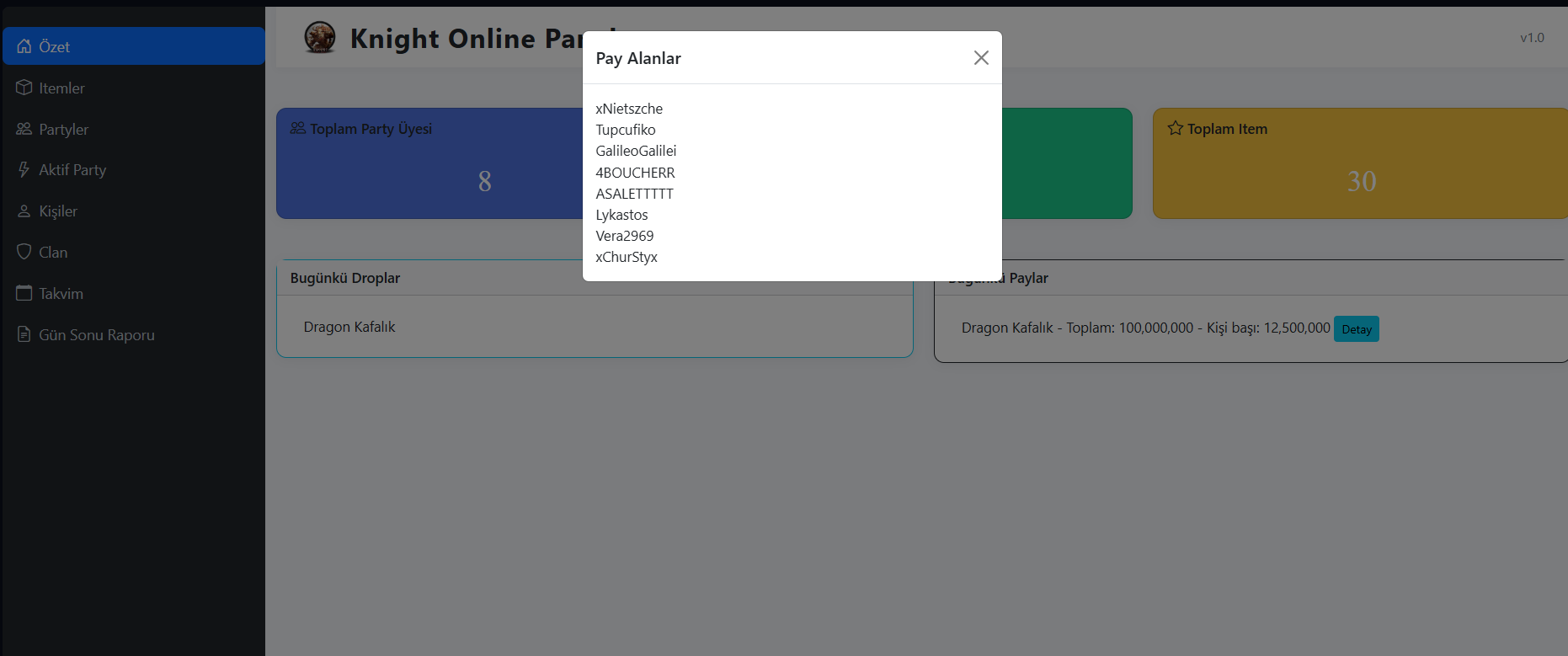
Task: Click the calendar icon beside Takvim
Action: 24,293
